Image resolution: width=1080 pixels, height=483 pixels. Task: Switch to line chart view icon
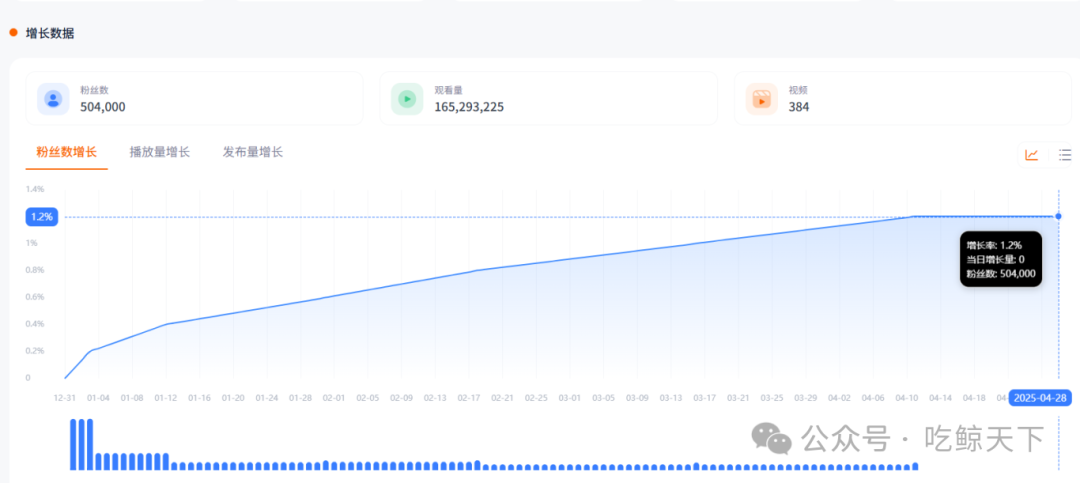[x=1032, y=155]
